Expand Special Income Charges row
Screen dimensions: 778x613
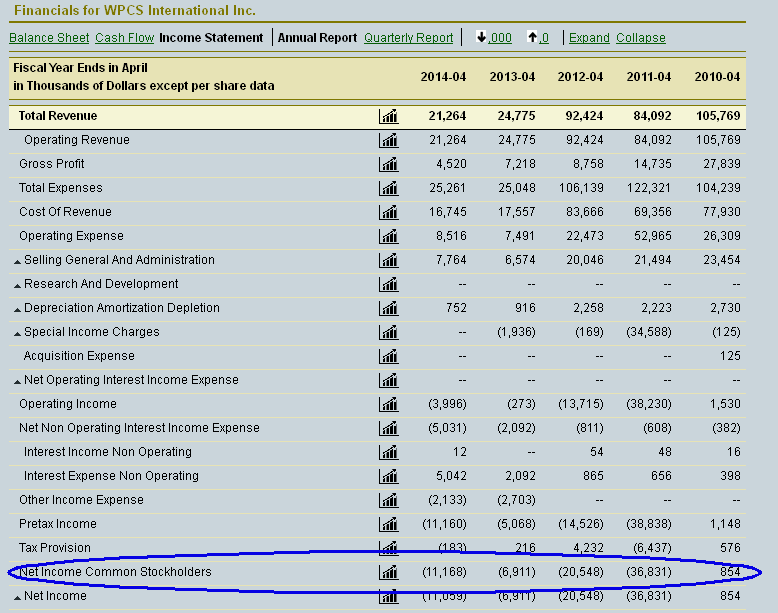click(17, 333)
